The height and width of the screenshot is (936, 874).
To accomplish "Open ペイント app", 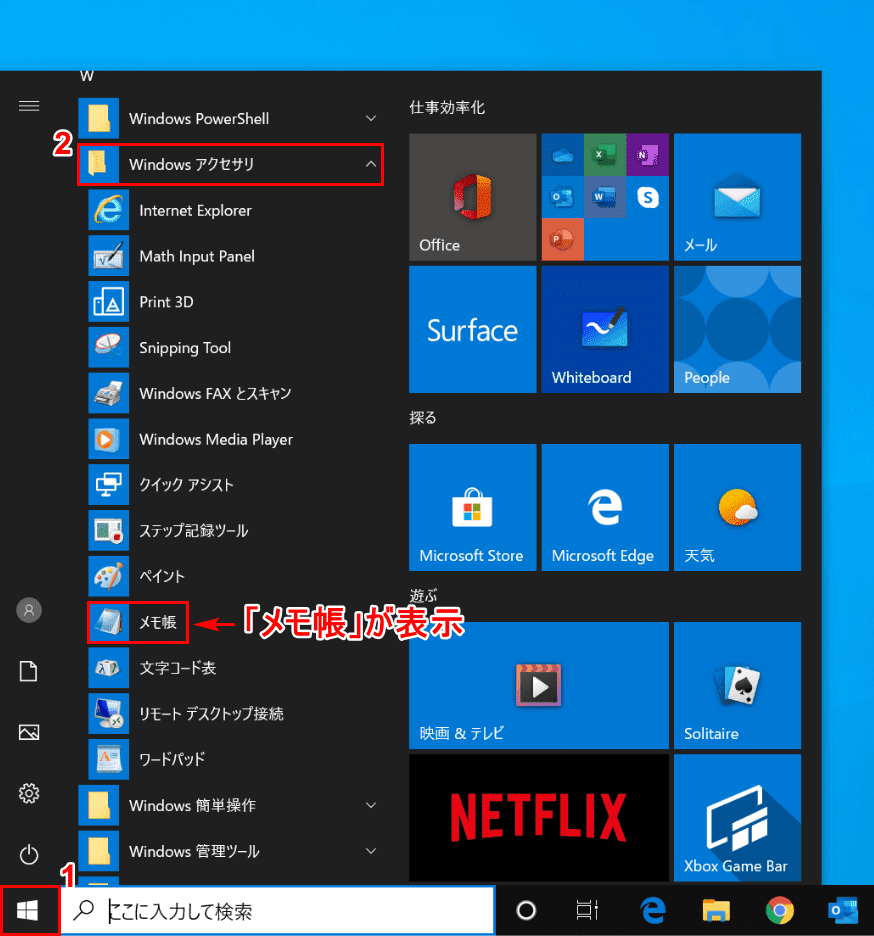I will pos(233,577).
